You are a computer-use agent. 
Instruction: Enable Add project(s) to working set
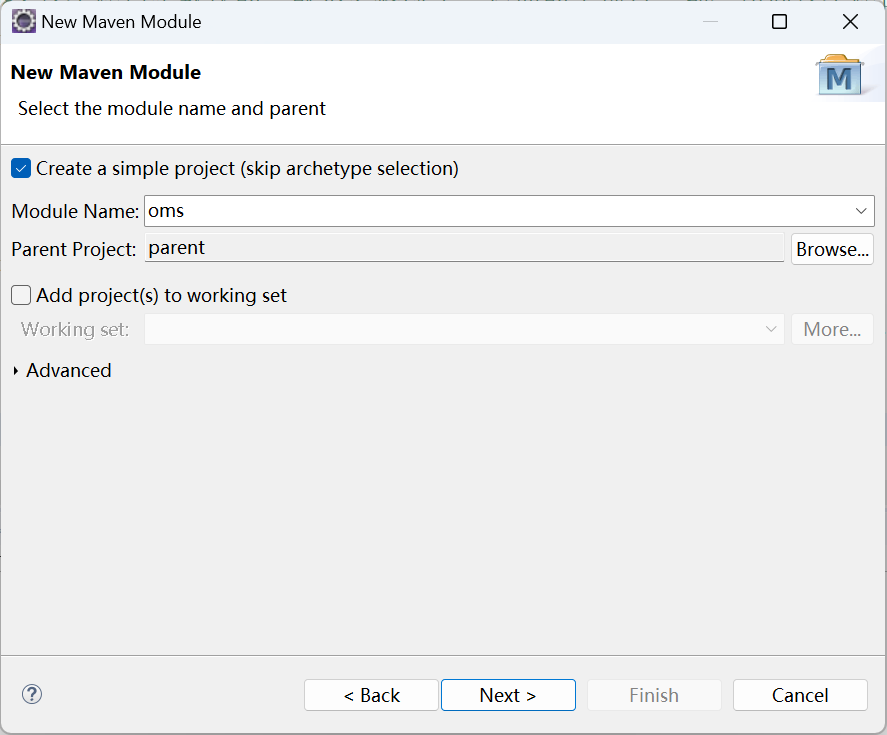21,296
